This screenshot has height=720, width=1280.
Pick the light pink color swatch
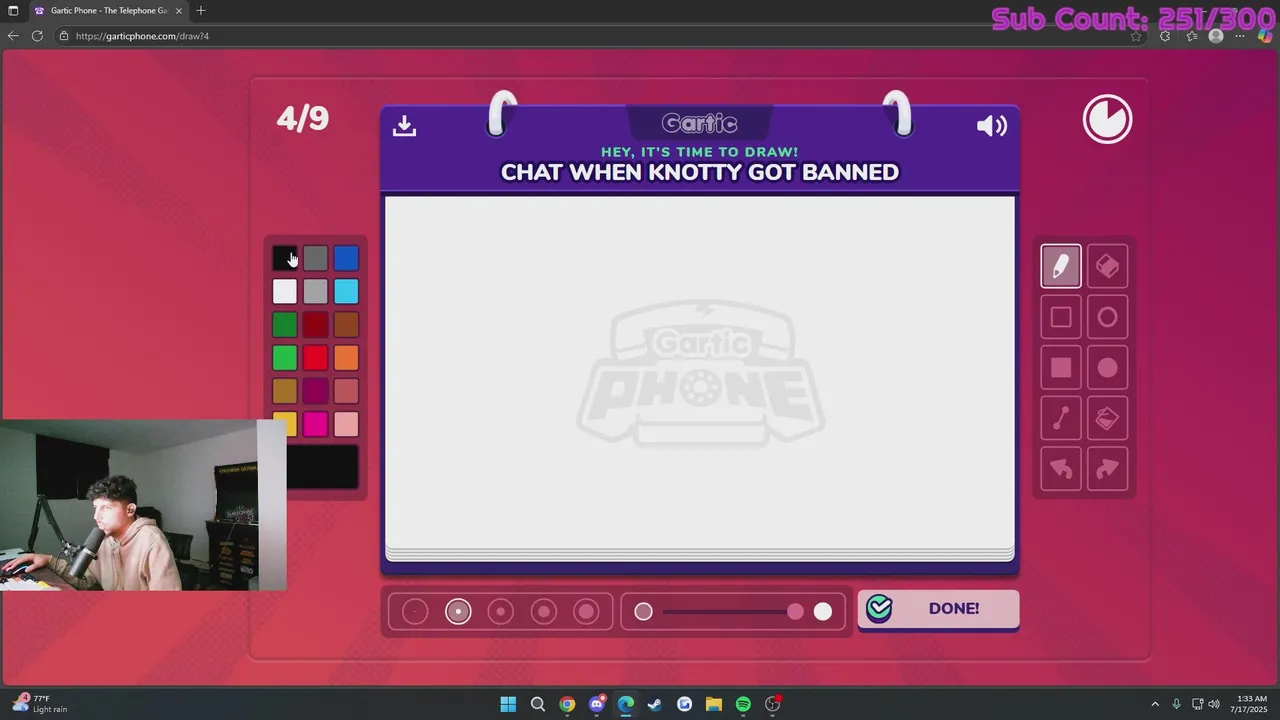pyautogui.click(x=346, y=424)
